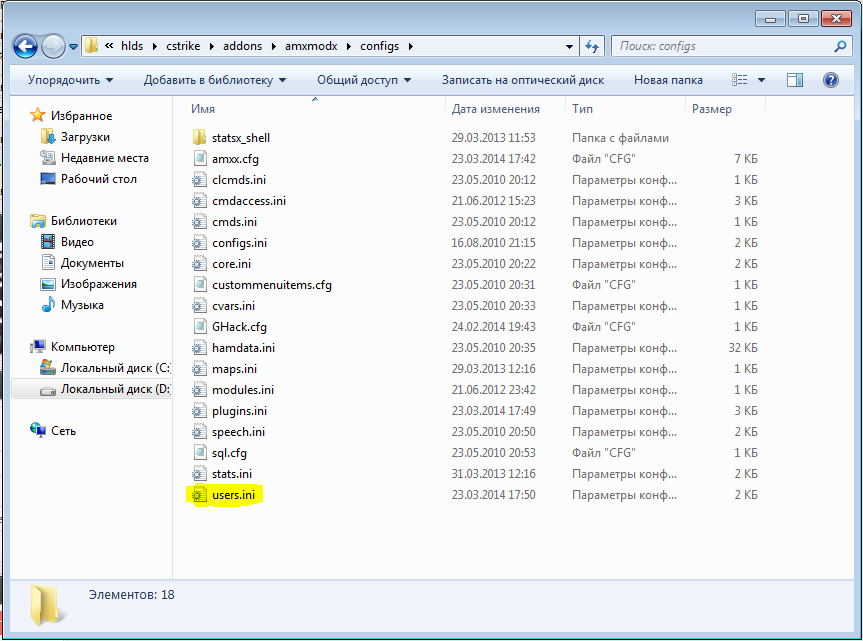Image resolution: width=863 pixels, height=641 pixels.
Task: Open Музыка library
Action: click(x=82, y=305)
